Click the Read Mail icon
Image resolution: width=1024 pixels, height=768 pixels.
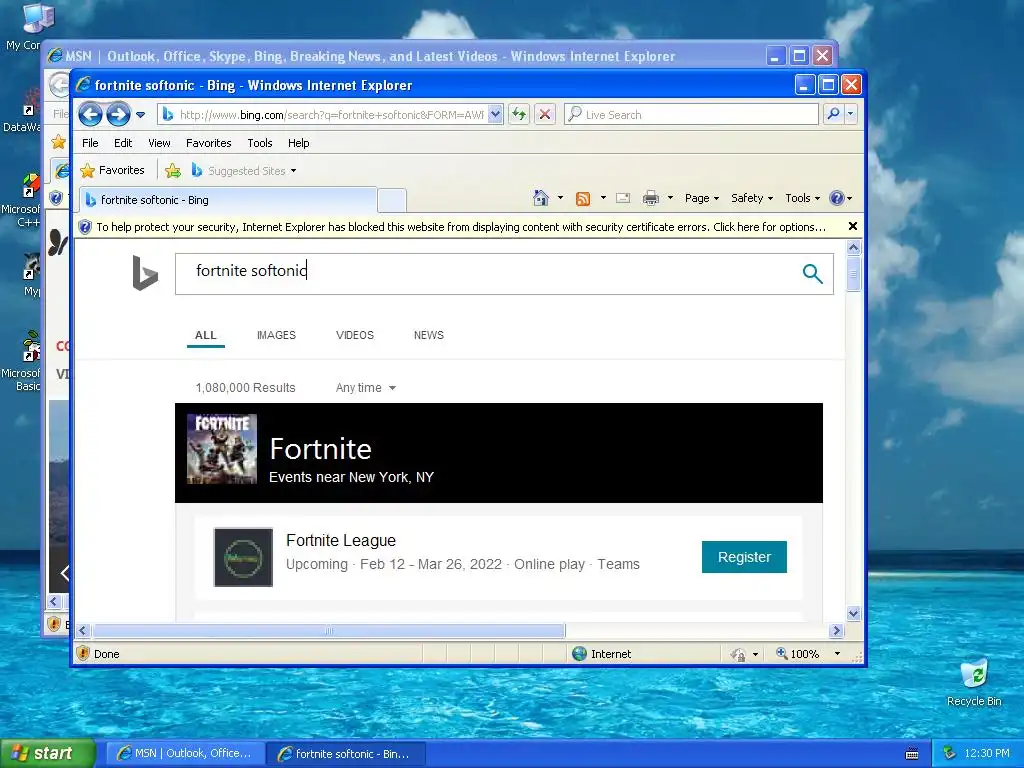623,198
